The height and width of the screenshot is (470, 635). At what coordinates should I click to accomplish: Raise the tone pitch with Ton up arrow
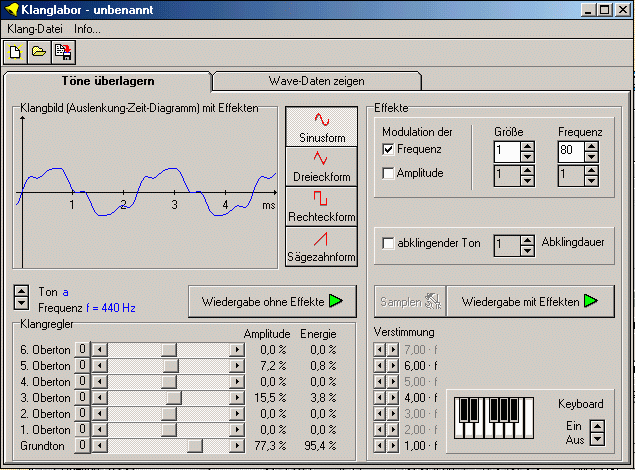21,291
